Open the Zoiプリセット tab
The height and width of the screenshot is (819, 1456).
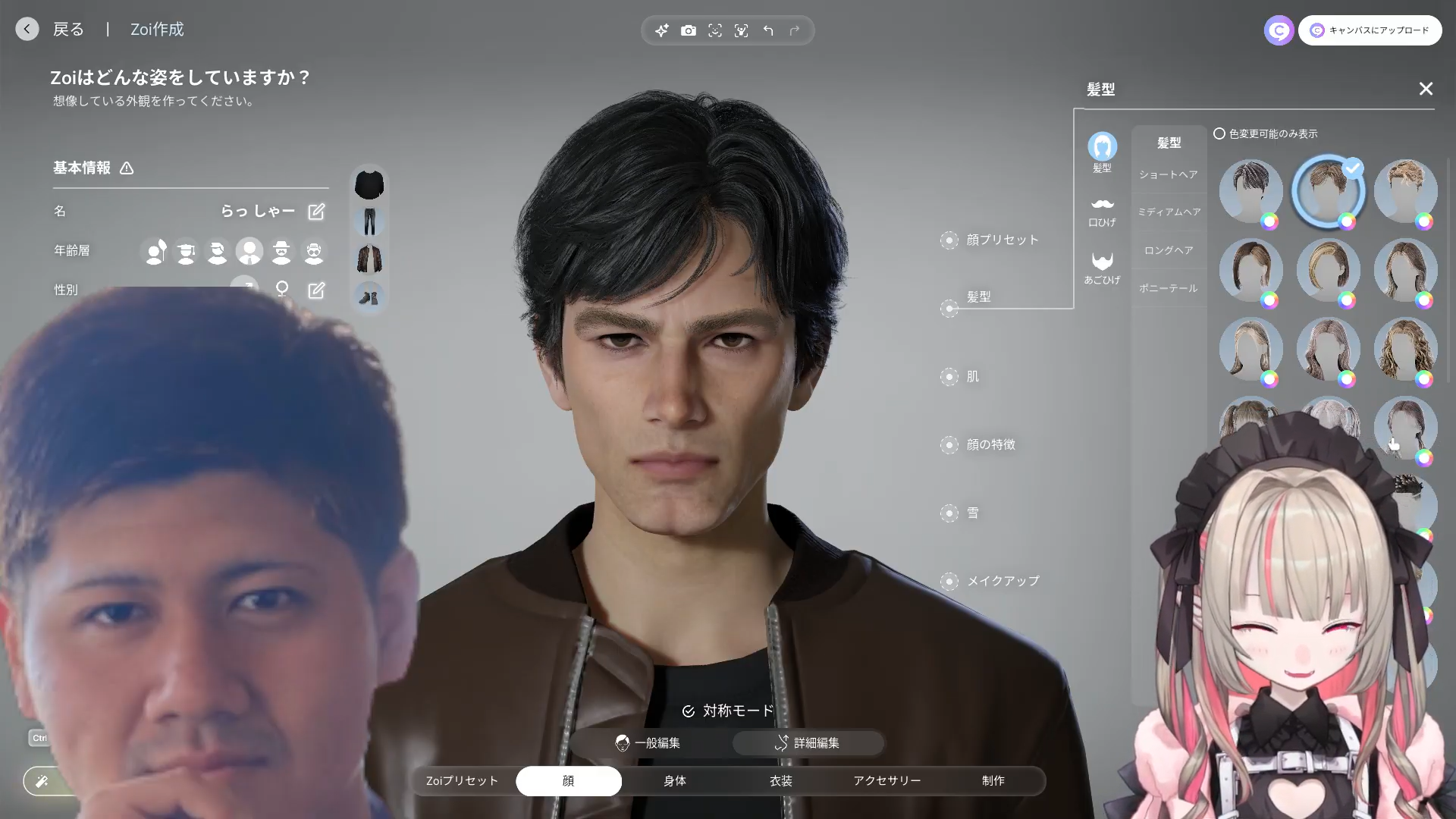pyautogui.click(x=463, y=781)
